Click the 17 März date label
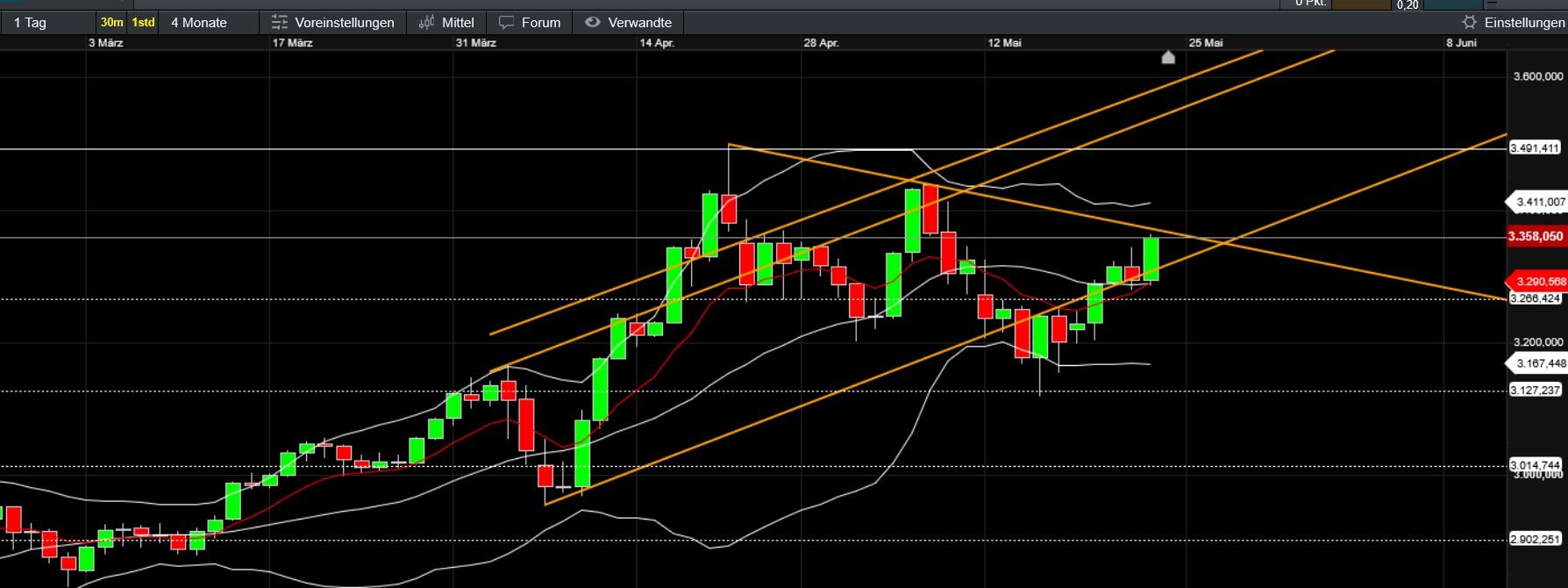Screen dimensions: 1568x588 (293, 43)
